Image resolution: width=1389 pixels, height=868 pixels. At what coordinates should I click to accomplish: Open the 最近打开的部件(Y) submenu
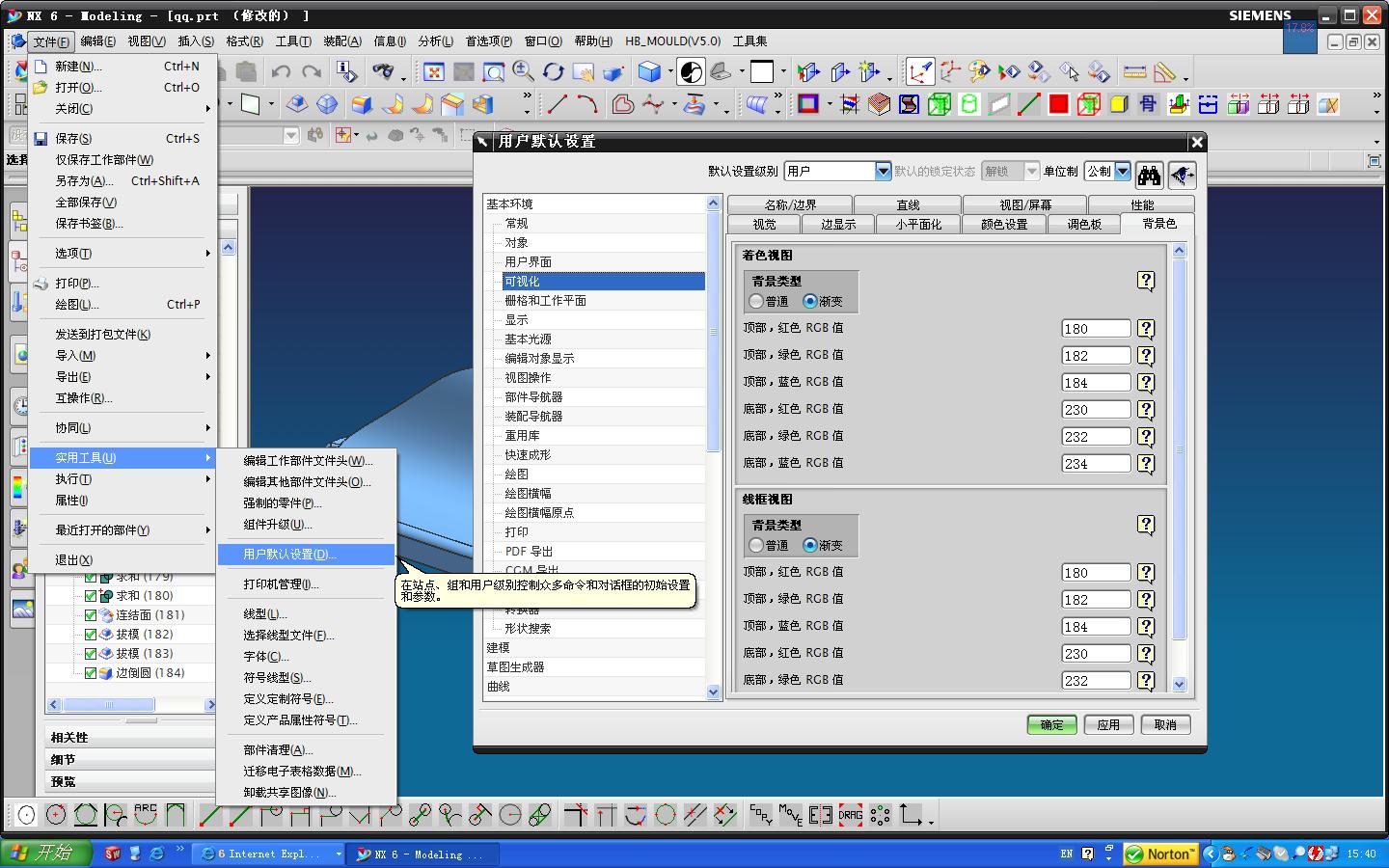coord(122,530)
